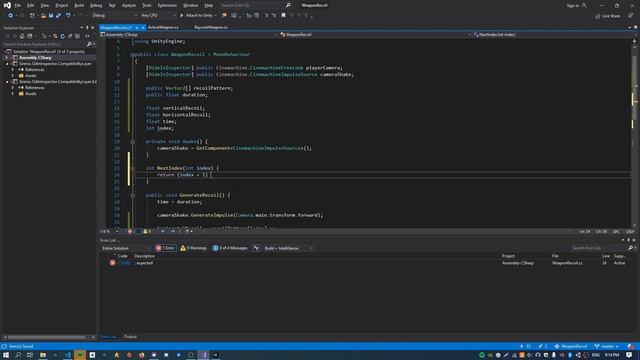The image size is (640, 360).
Task: Click the editor vertical scrollbar
Action: click(634, 135)
